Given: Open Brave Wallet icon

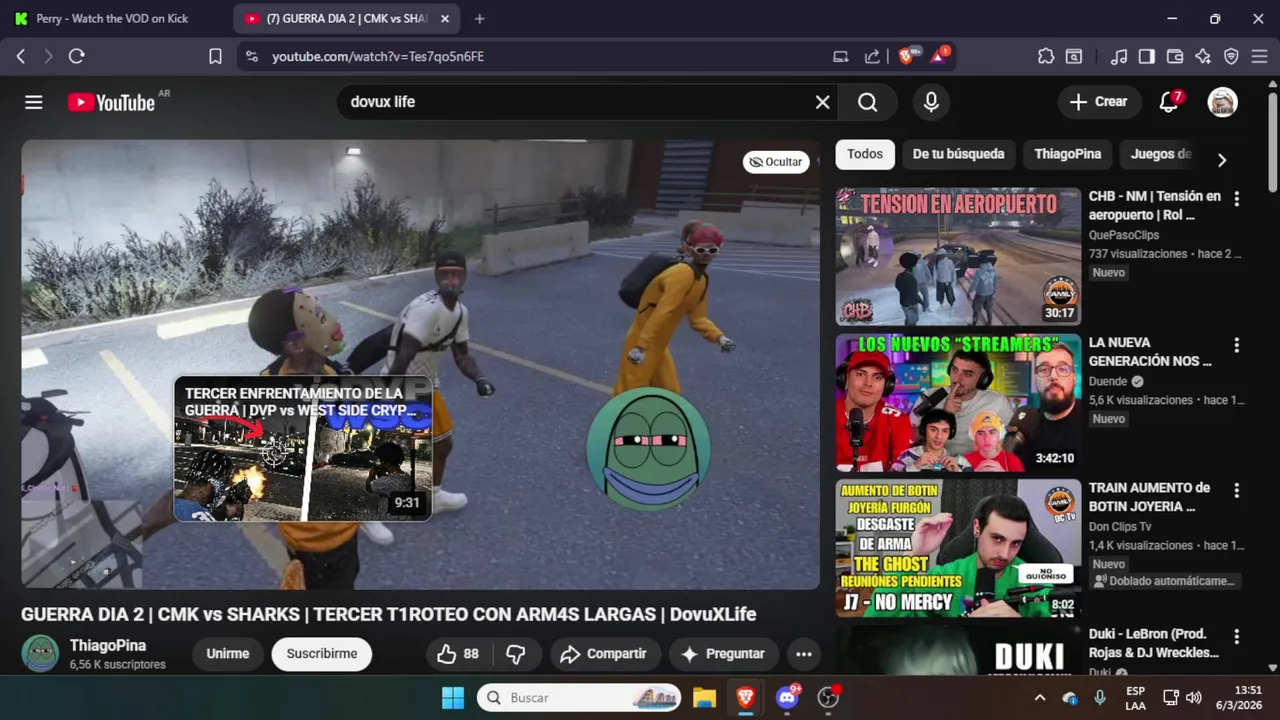Looking at the screenshot, I should tap(1175, 57).
